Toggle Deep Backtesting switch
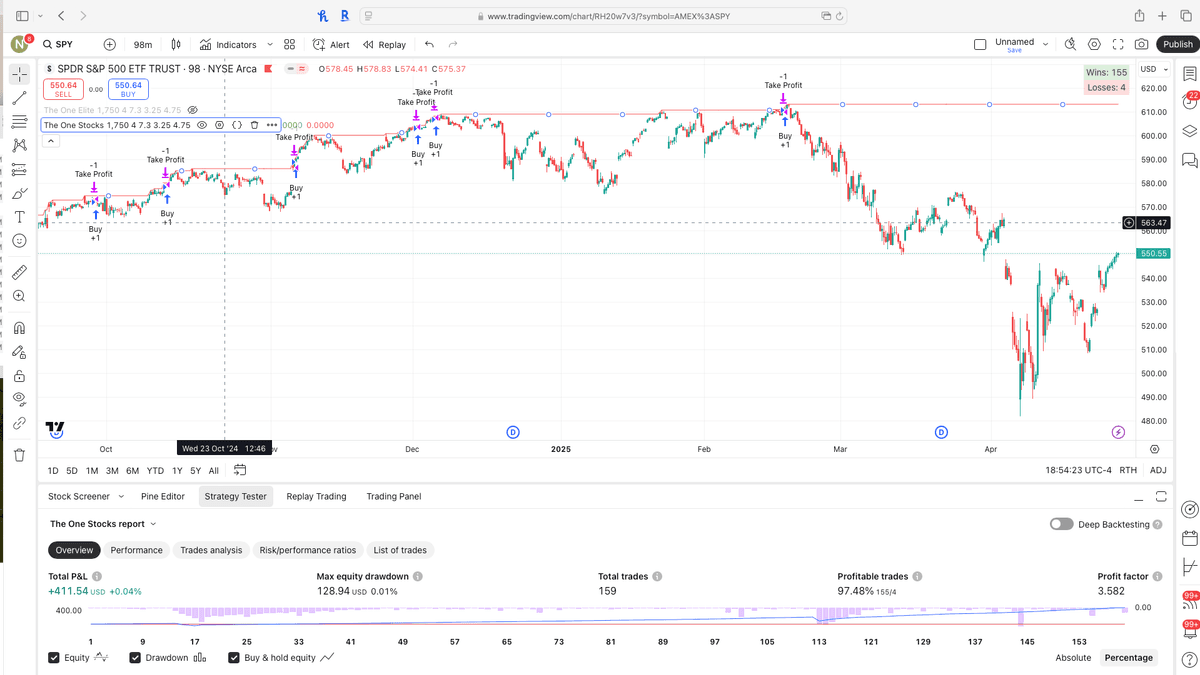This screenshot has width=1200, height=675. pyautogui.click(x=1061, y=524)
